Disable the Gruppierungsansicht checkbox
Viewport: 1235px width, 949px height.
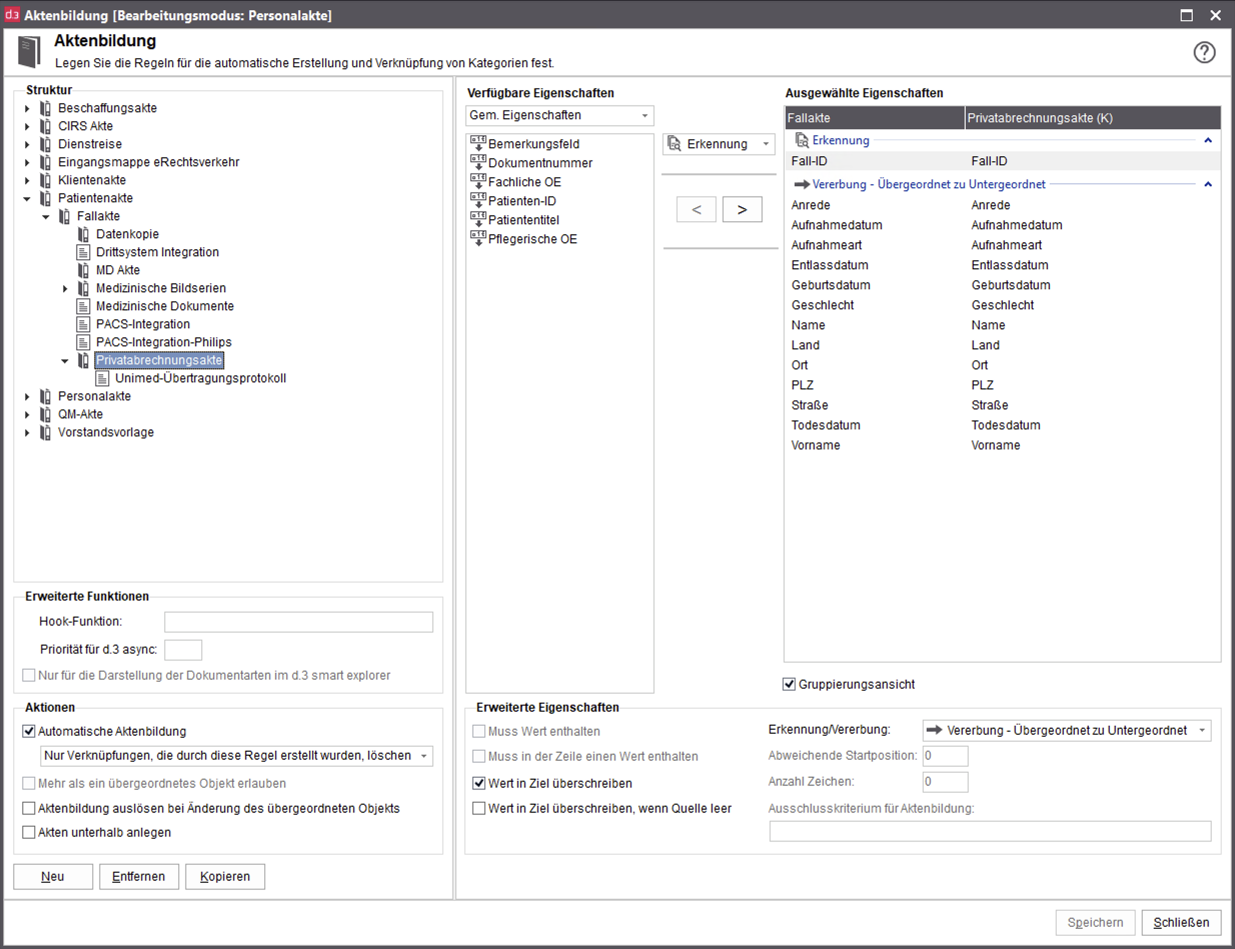[x=788, y=684]
